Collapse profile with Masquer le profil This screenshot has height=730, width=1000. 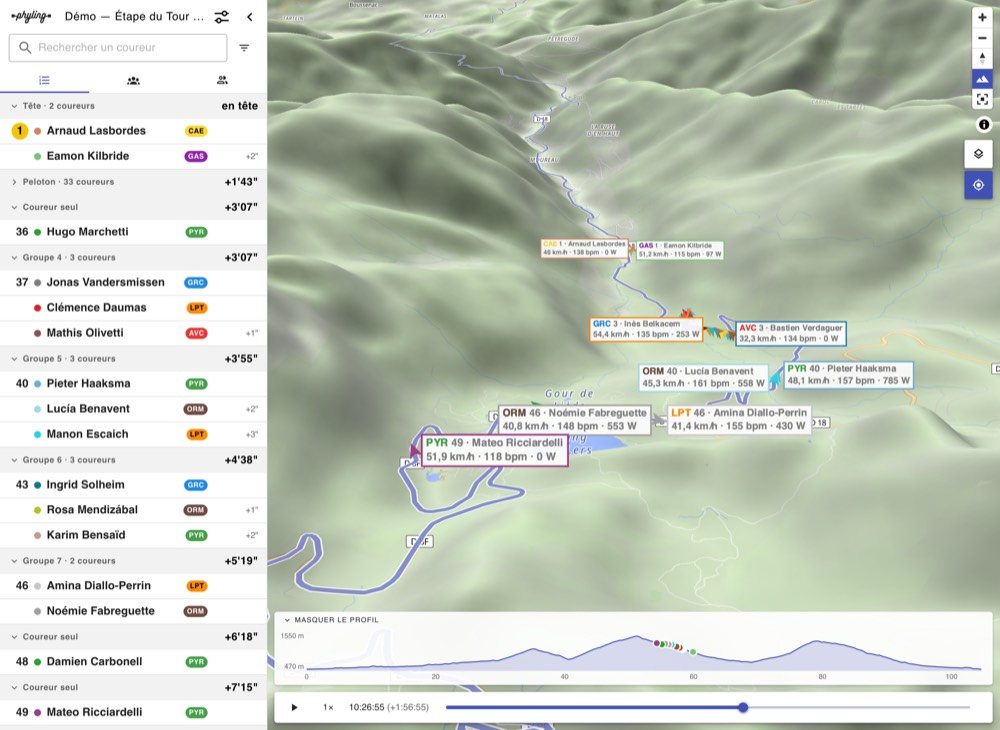point(331,620)
